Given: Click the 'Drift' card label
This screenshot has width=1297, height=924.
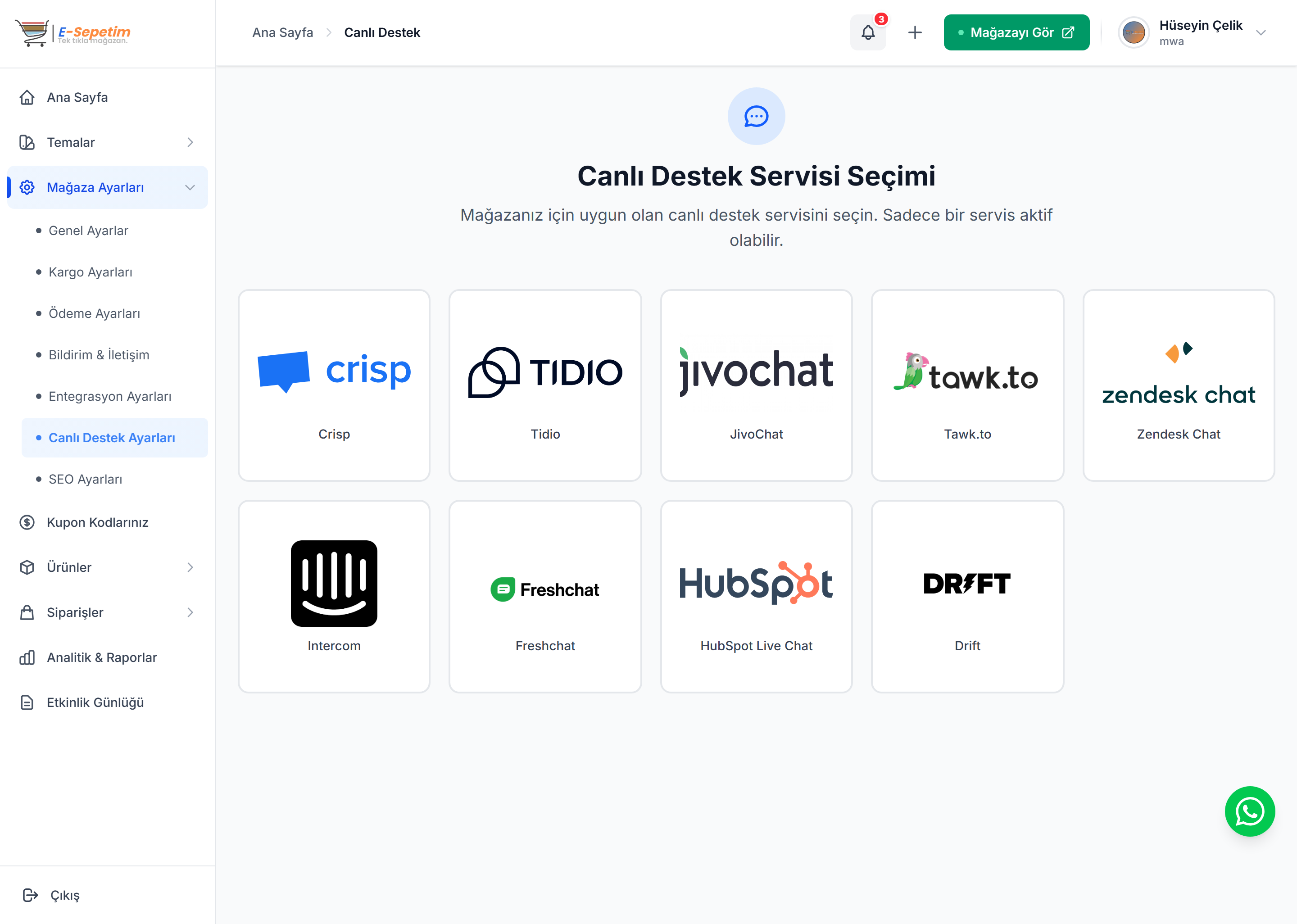Looking at the screenshot, I should pyautogui.click(x=967, y=646).
